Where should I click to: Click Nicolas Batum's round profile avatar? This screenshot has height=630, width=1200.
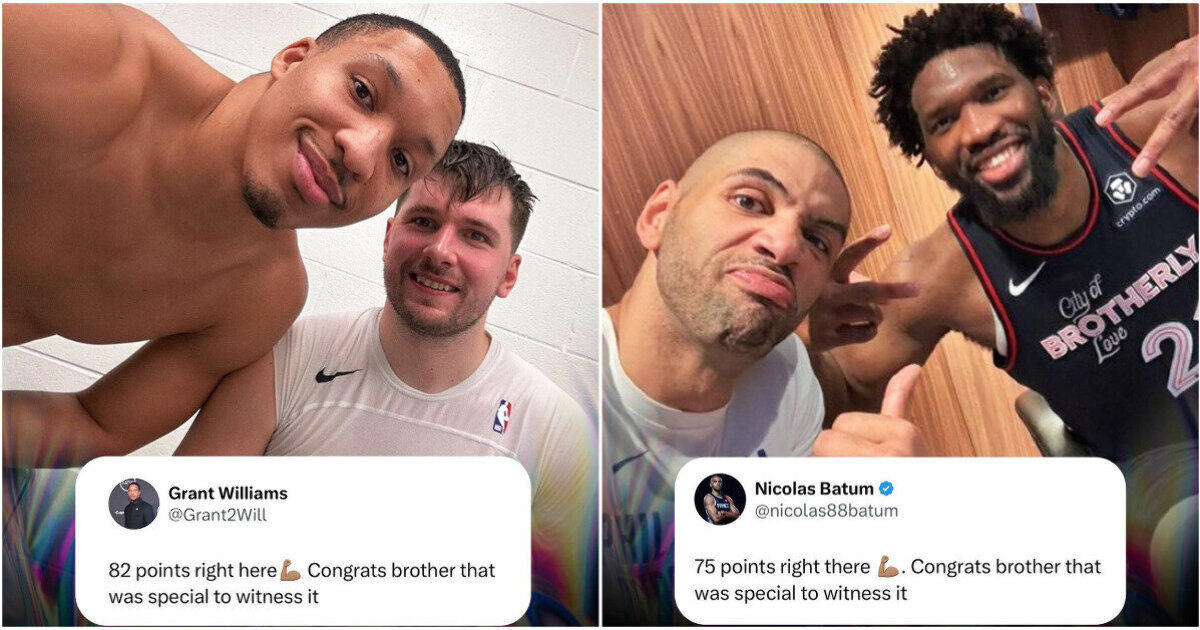(x=720, y=499)
